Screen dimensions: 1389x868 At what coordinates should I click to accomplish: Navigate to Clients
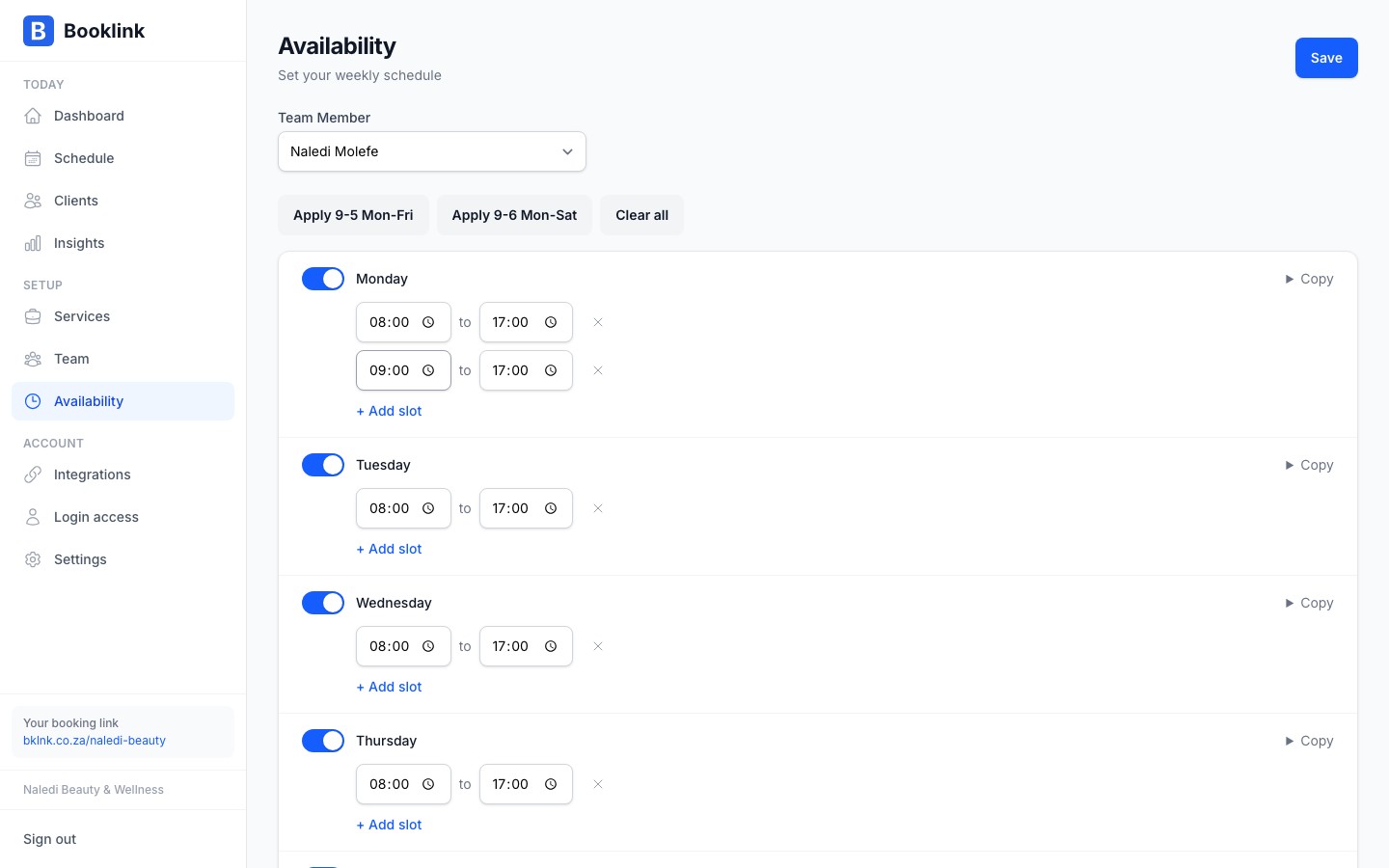[x=123, y=201]
